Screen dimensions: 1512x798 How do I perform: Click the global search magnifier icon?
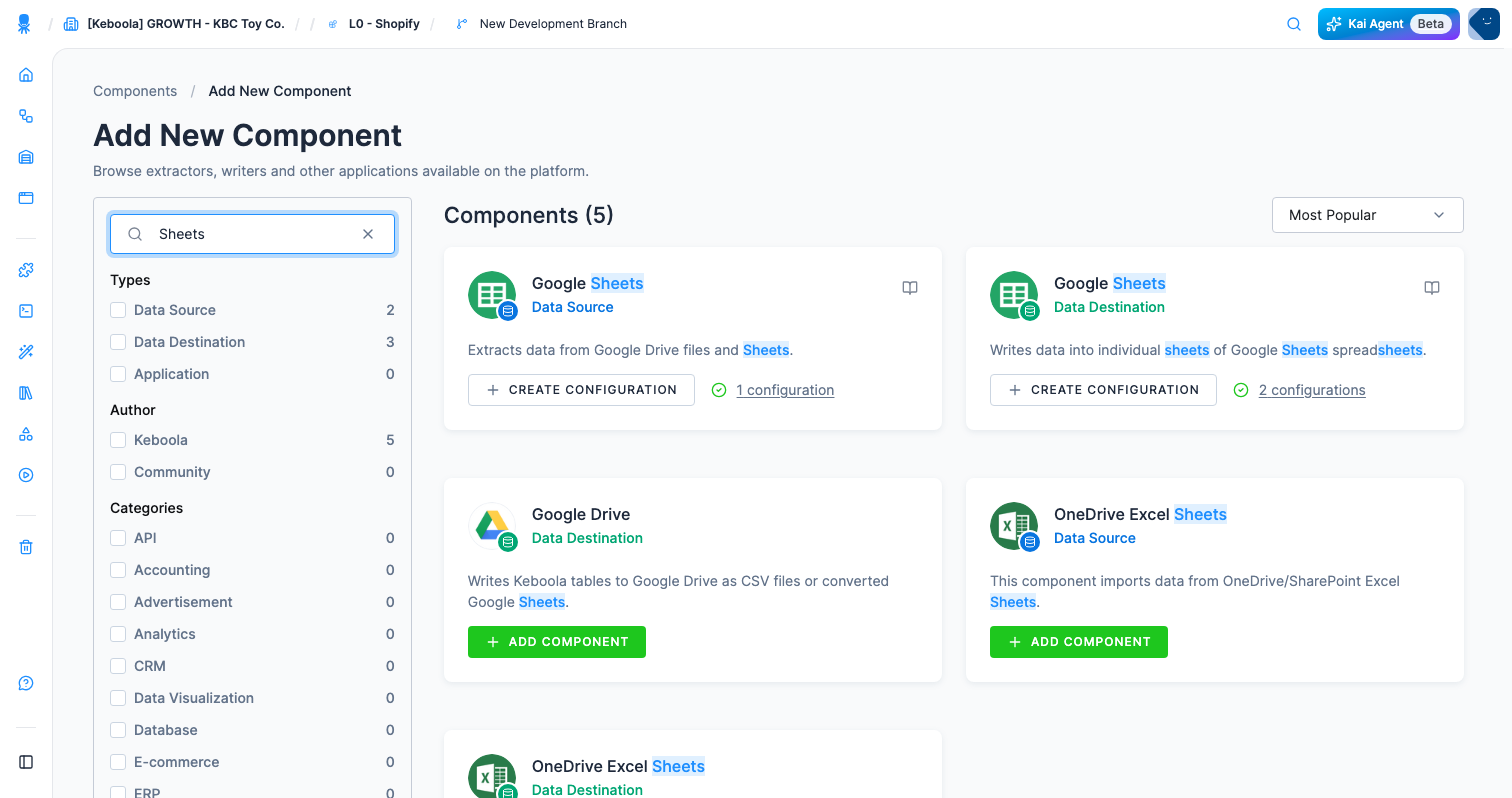(1294, 24)
